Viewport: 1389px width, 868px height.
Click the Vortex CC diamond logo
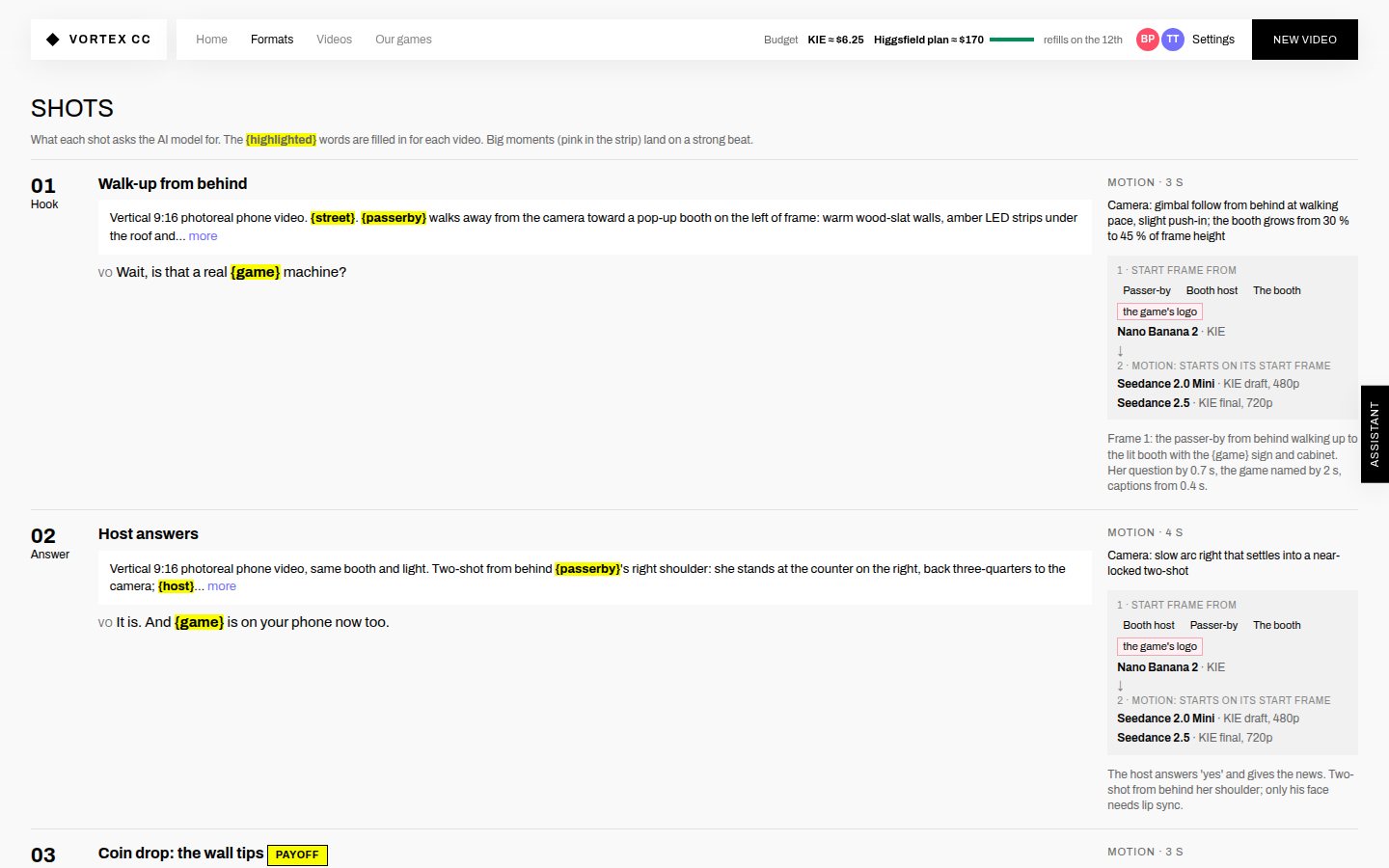(53, 40)
